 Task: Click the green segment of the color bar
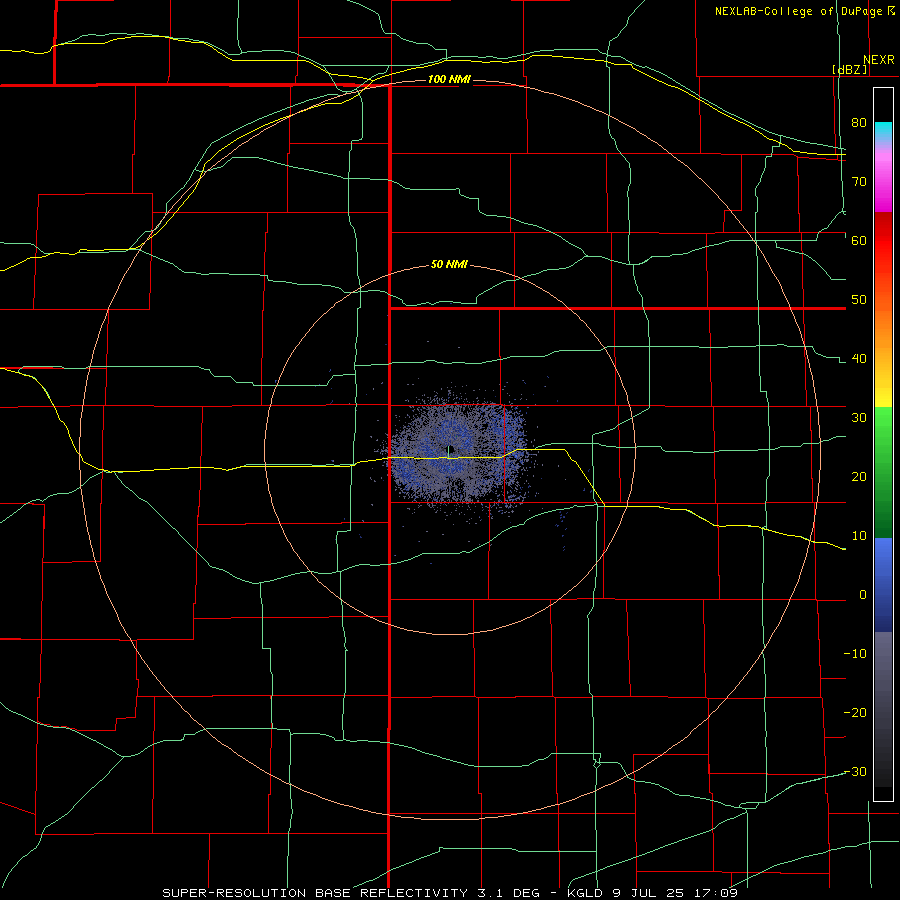click(x=883, y=472)
